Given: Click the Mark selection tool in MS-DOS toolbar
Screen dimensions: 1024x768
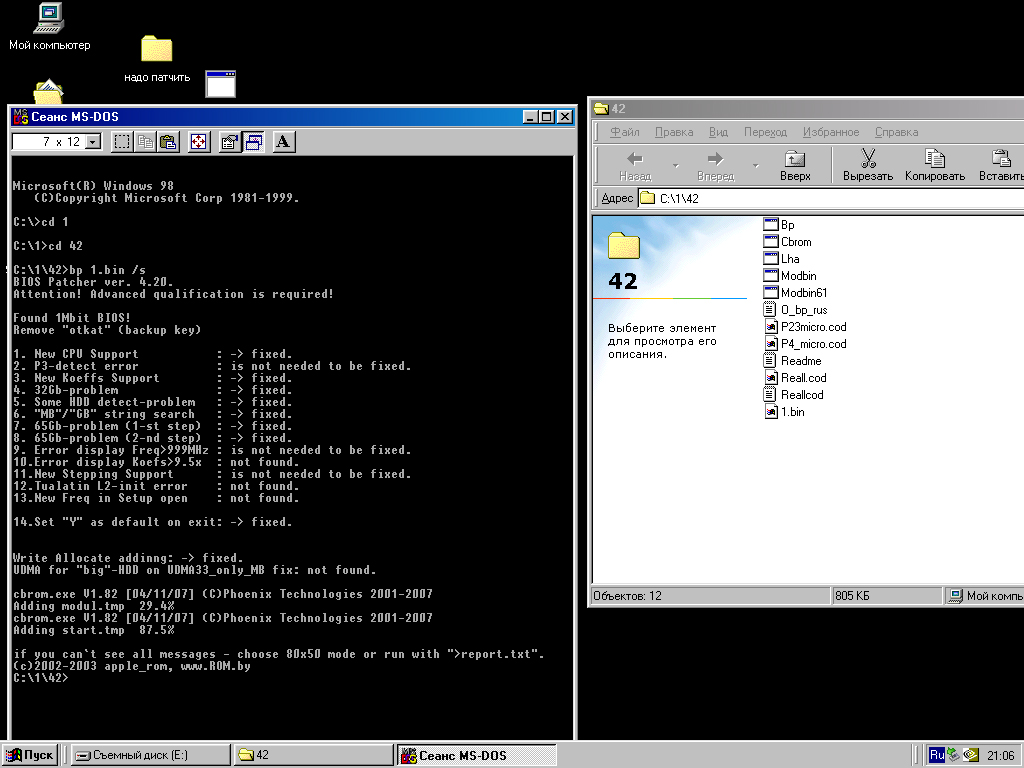Looking at the screenshot, I should pyautogui.click(x=122, y=142).
